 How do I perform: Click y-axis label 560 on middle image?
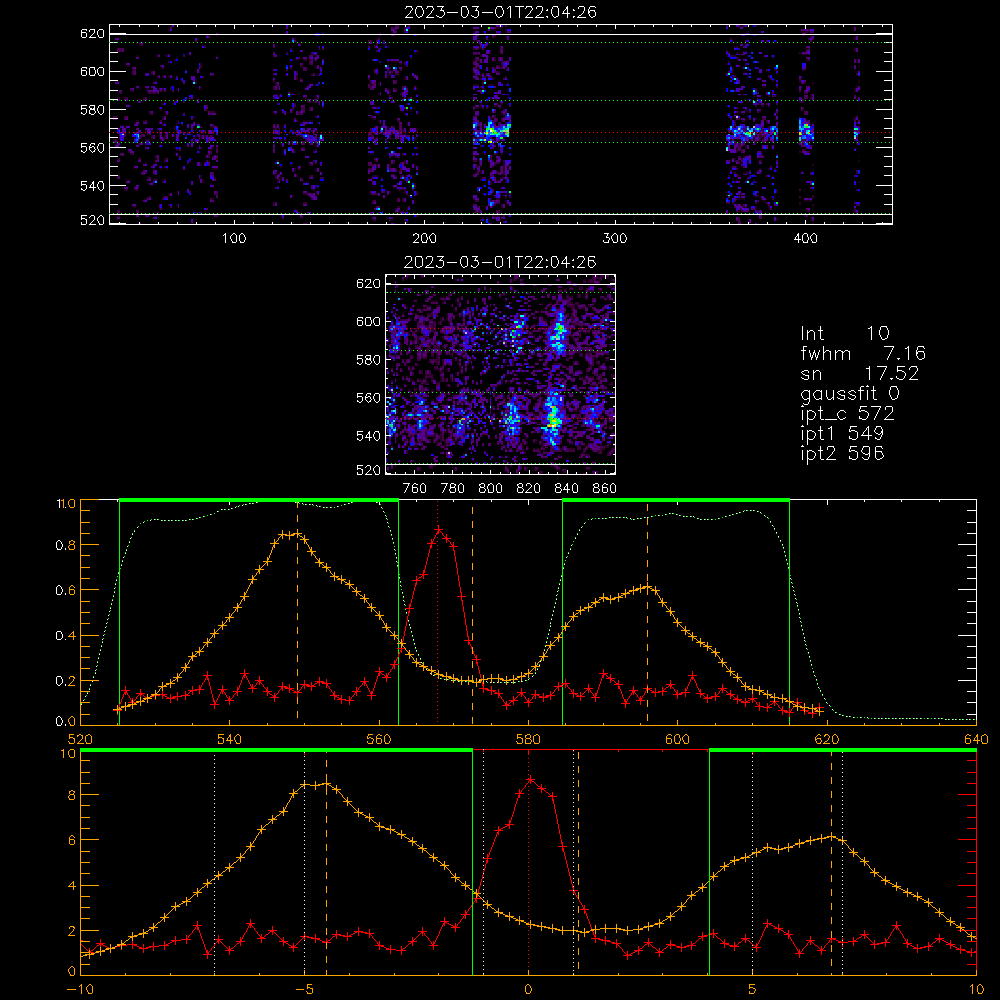coord(369,398)
